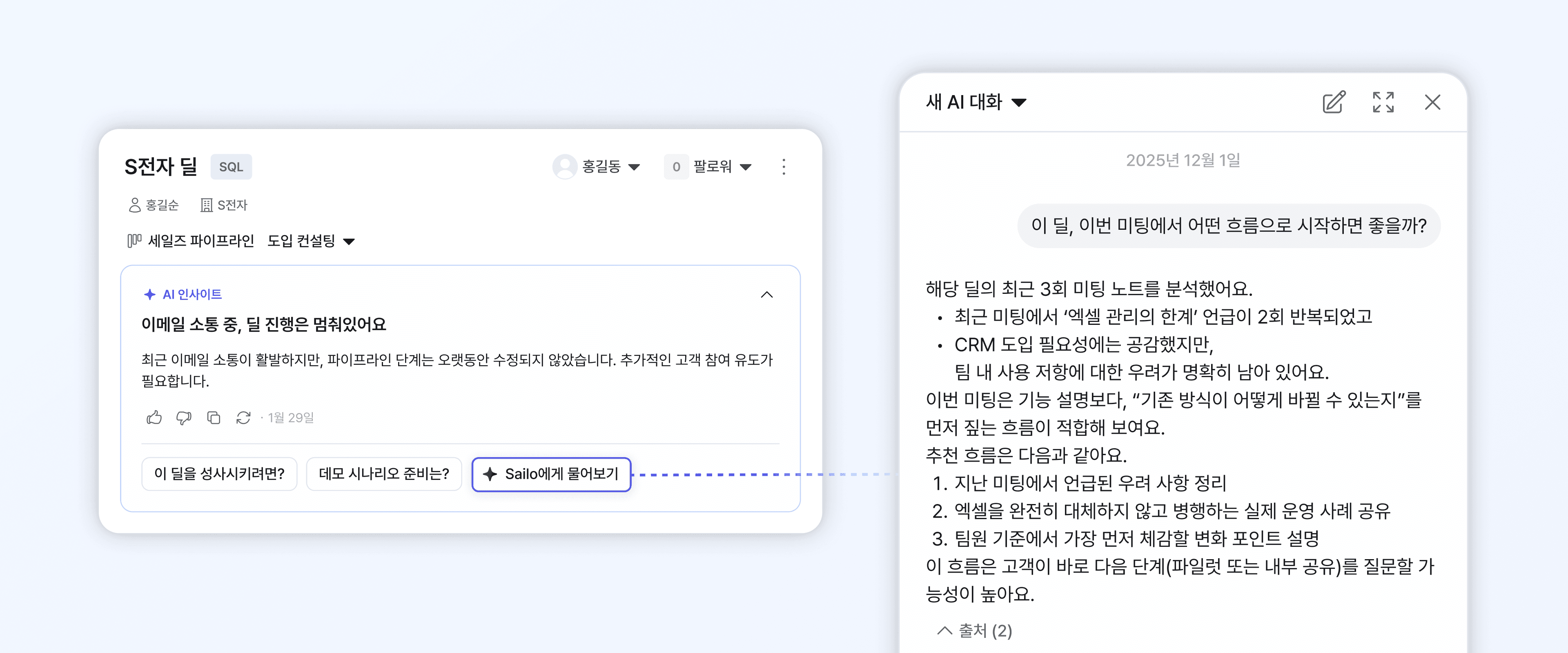Select the 이 딜을 성사시키려면? suggestion

point(219,474)
